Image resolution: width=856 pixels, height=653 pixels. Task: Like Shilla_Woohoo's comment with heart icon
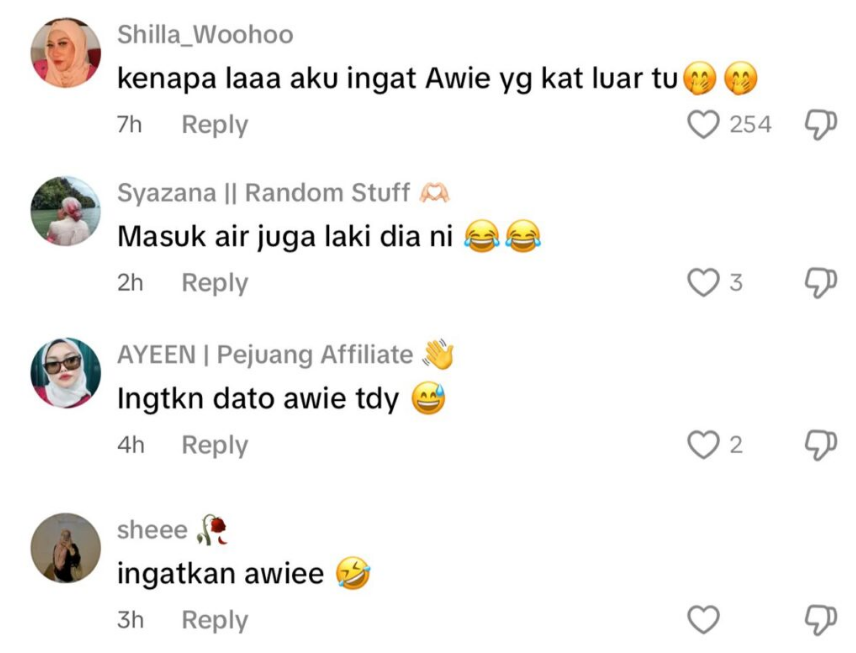pos(703,124)
